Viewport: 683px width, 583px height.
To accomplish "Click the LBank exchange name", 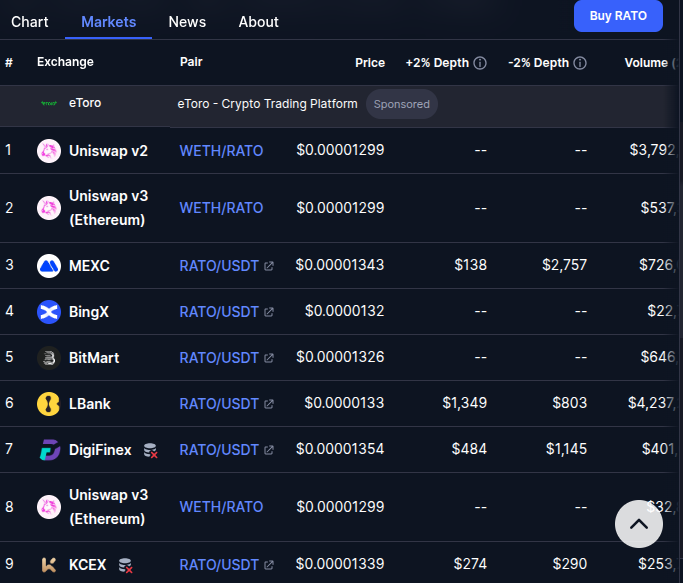I will pos(90,403).
